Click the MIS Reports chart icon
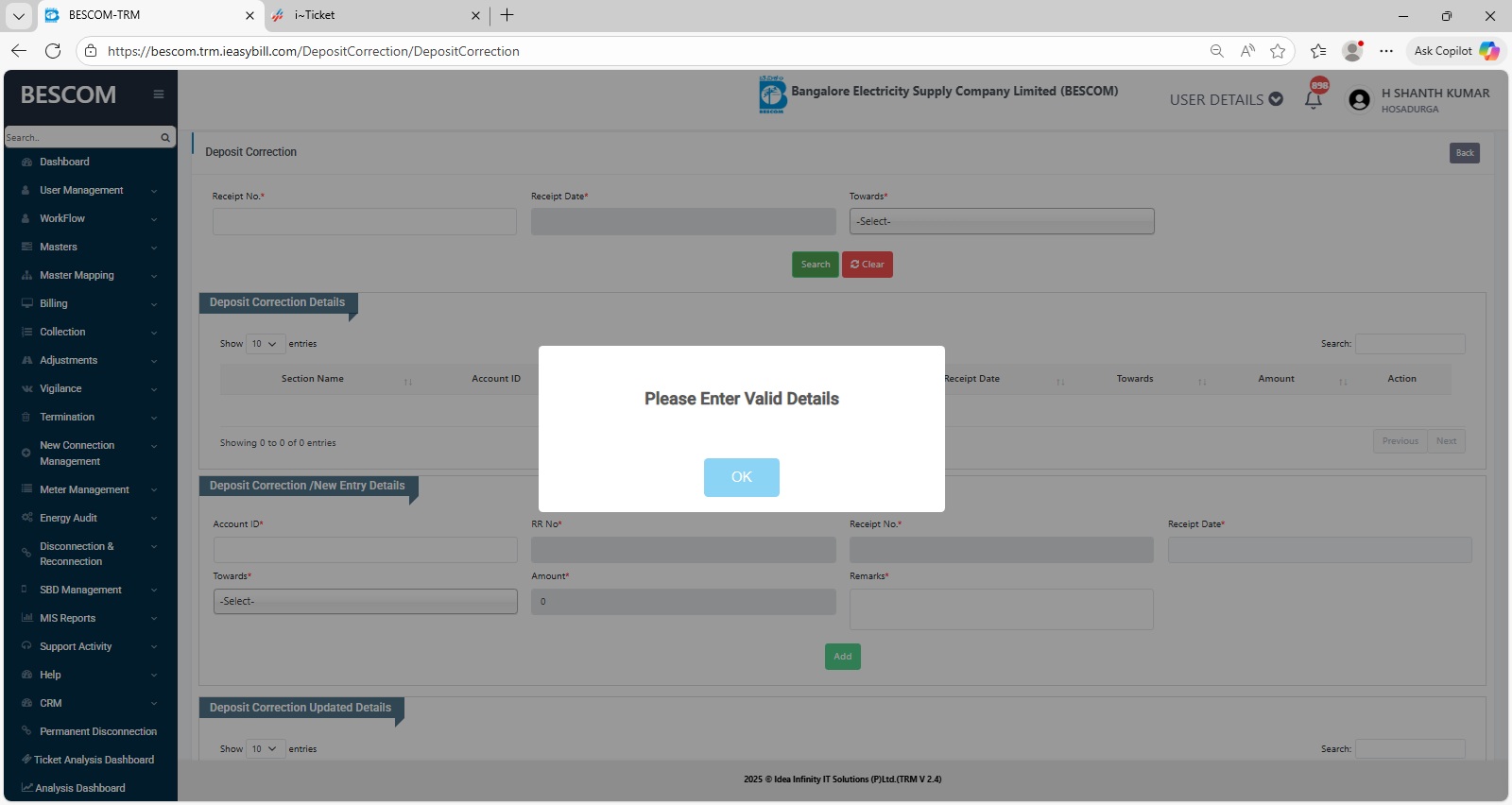The width and height of the screenshot is (1512, 805). pyautogui.click(x=26, y=618)
